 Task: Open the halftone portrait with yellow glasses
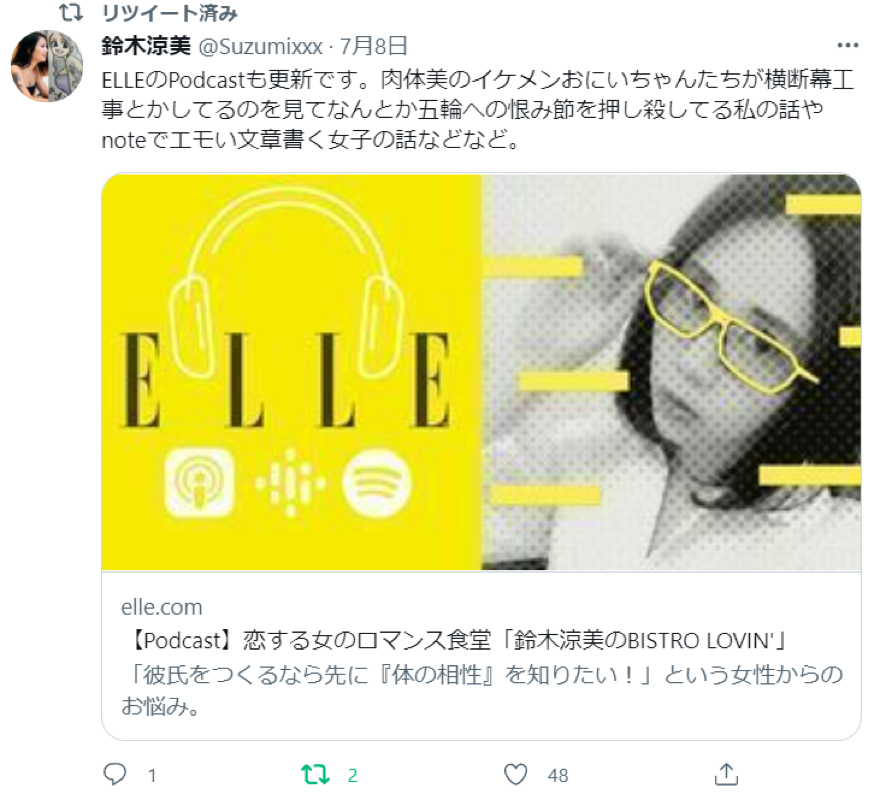[672, 372]
